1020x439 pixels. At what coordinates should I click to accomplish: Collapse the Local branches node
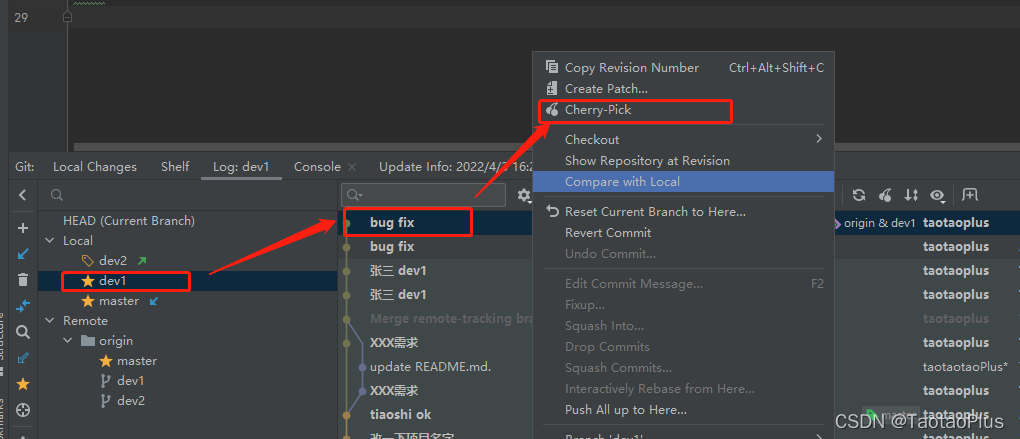(49, 241)
